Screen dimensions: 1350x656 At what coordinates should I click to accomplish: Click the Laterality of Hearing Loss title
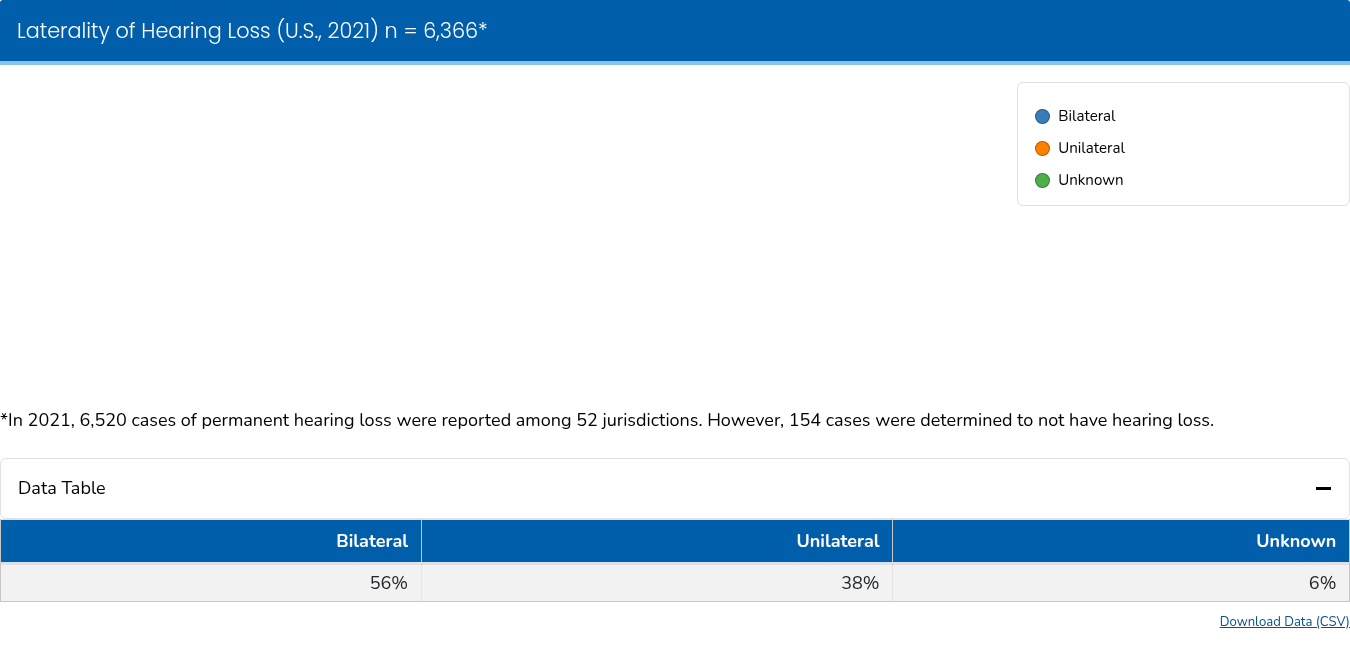tap(197, 31)
